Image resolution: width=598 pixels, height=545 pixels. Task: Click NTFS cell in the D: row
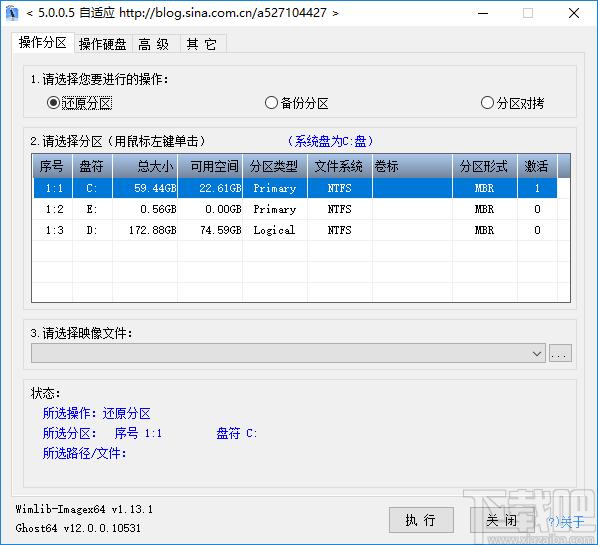pyautogui.click(x=339, y=230)
